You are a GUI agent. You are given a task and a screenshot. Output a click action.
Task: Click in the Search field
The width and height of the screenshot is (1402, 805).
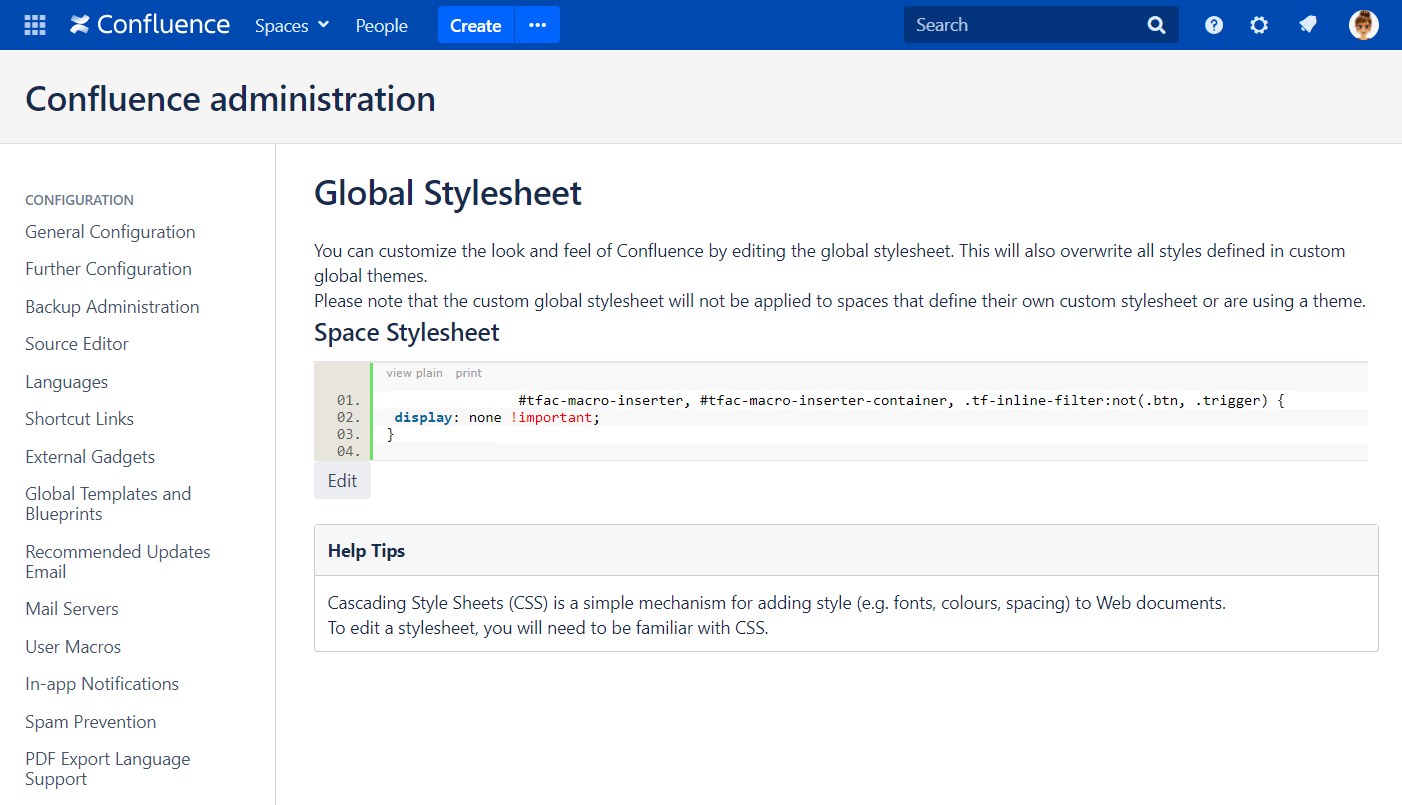click(x=1020, y=25)
